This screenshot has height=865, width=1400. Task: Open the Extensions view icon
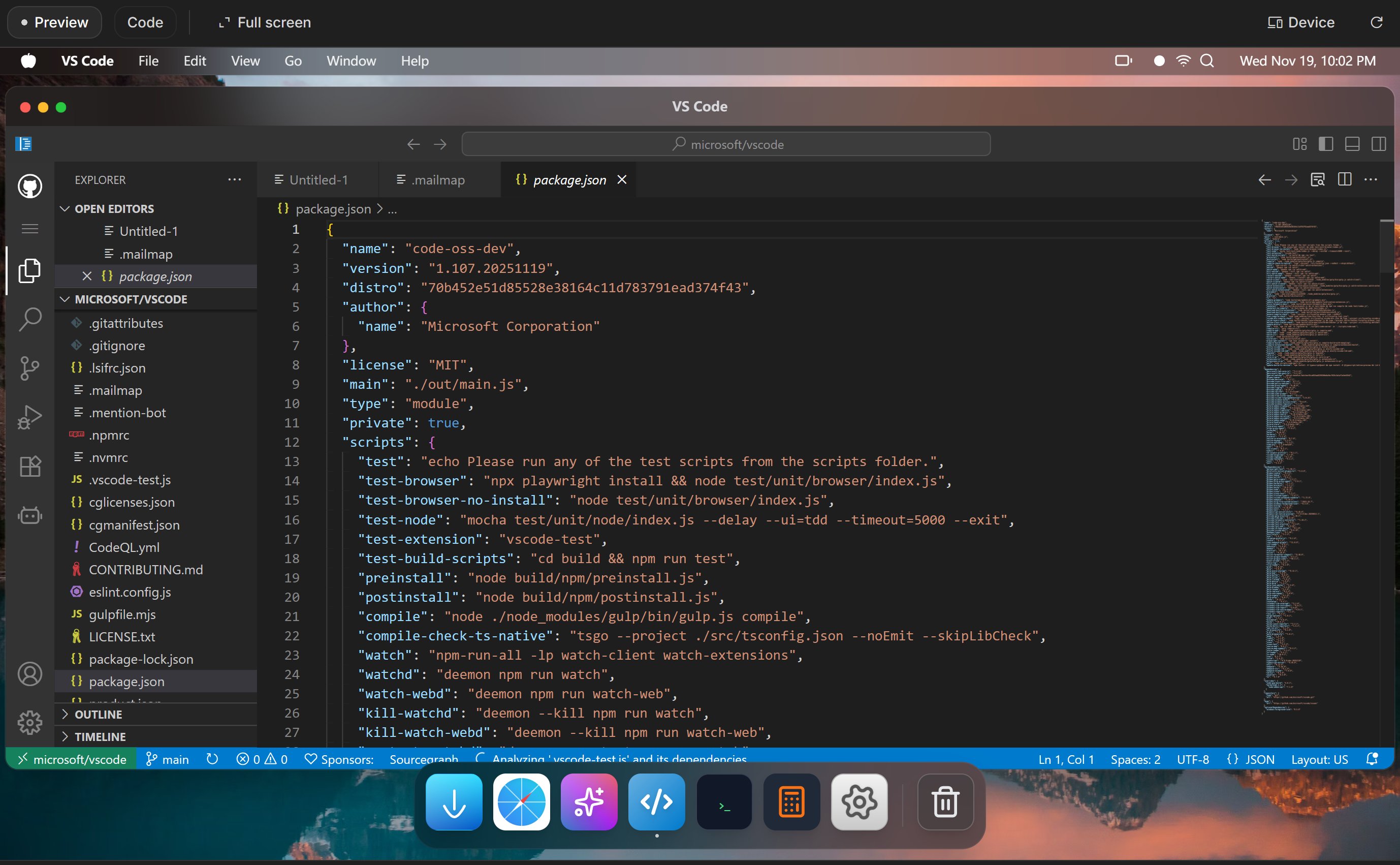(x=30, y=466)
